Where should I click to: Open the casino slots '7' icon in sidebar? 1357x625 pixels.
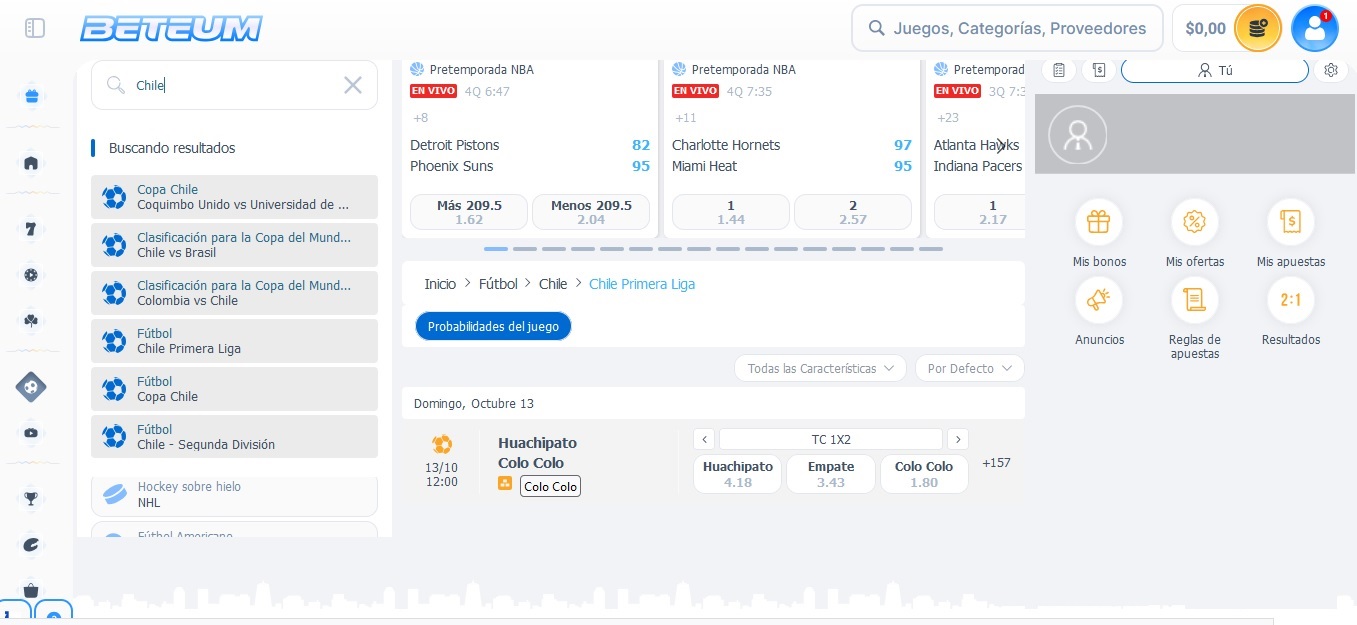pos(31,229)
